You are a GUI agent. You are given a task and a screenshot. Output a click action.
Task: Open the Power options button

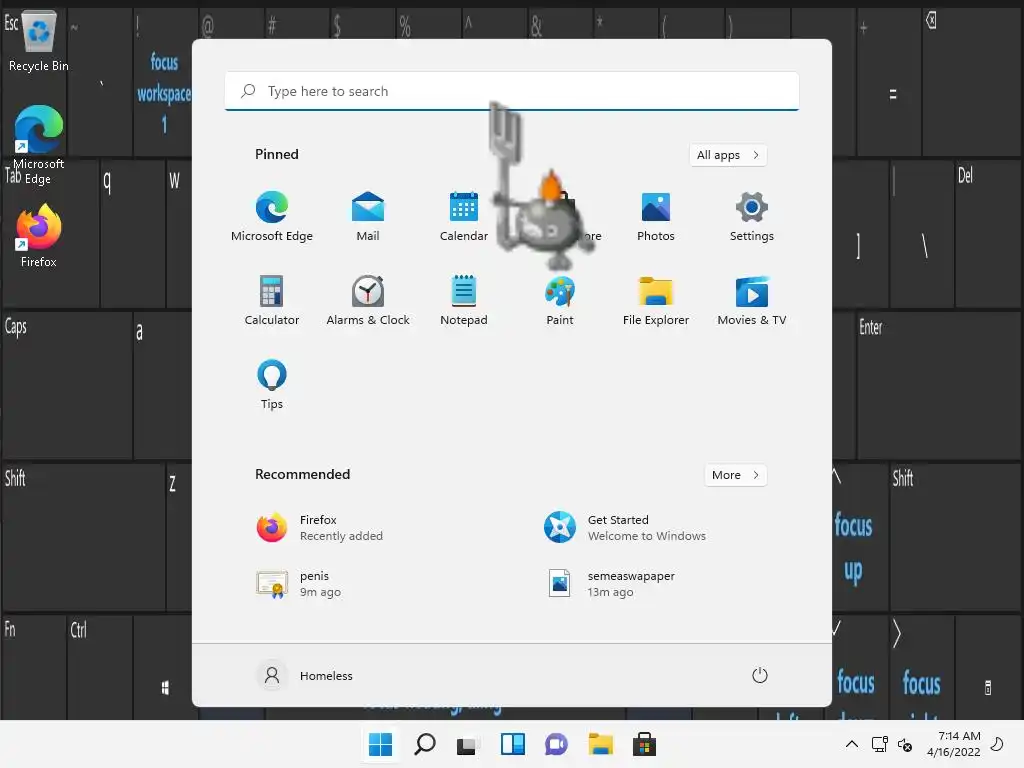click(x=760, y=675)
